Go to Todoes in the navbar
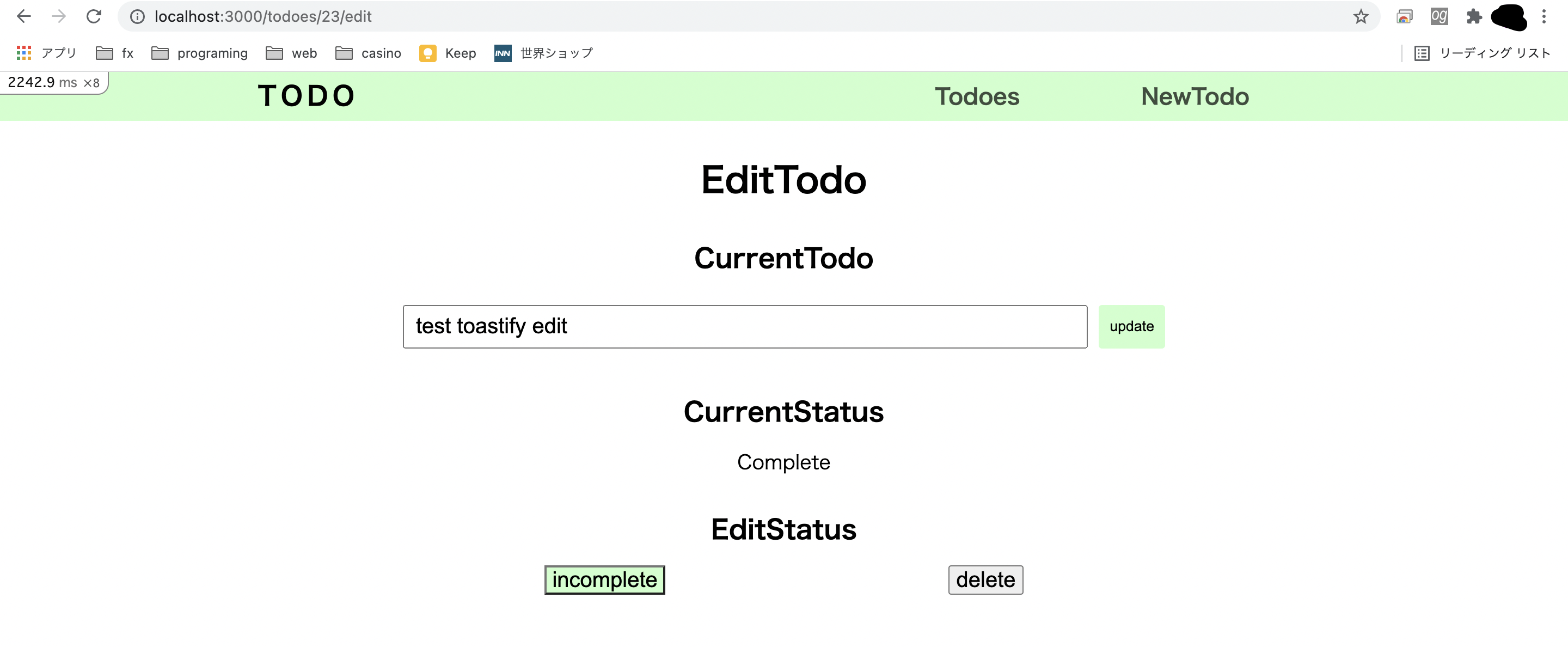This screenshot has height=647, width=1568. [976, 96]
